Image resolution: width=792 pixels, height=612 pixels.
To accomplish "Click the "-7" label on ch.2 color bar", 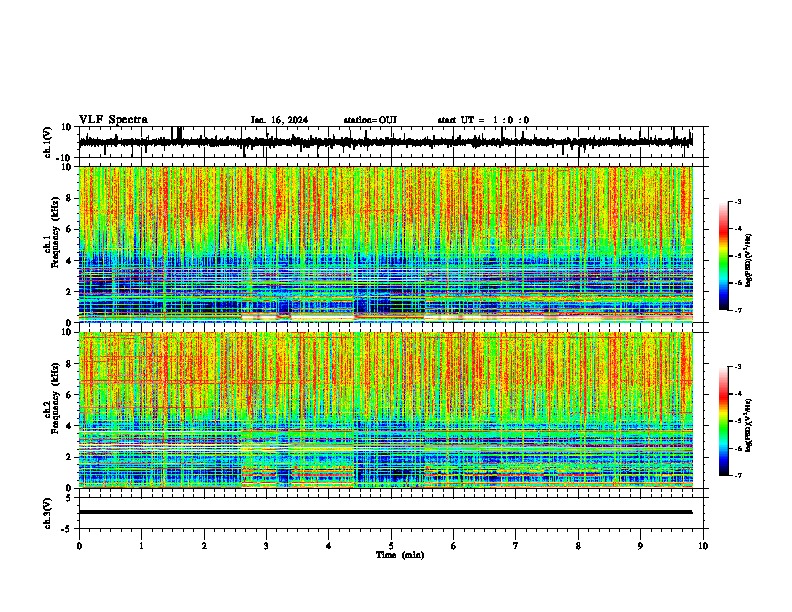I will 738,475.
